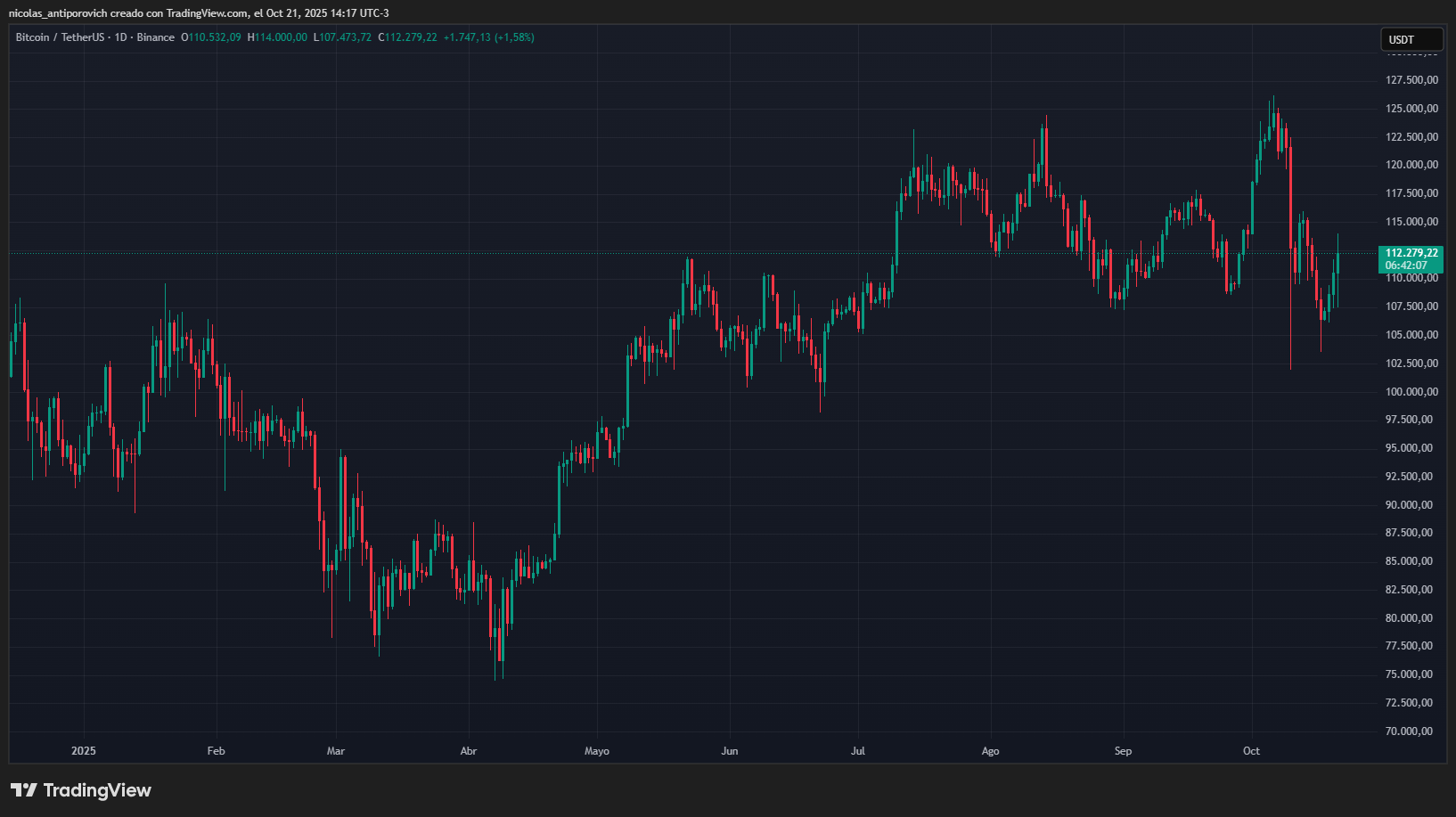This screenshot has height=817, width=1456.
Task: Click the TradingView.com header attribution text
Action: pos(207,13)
